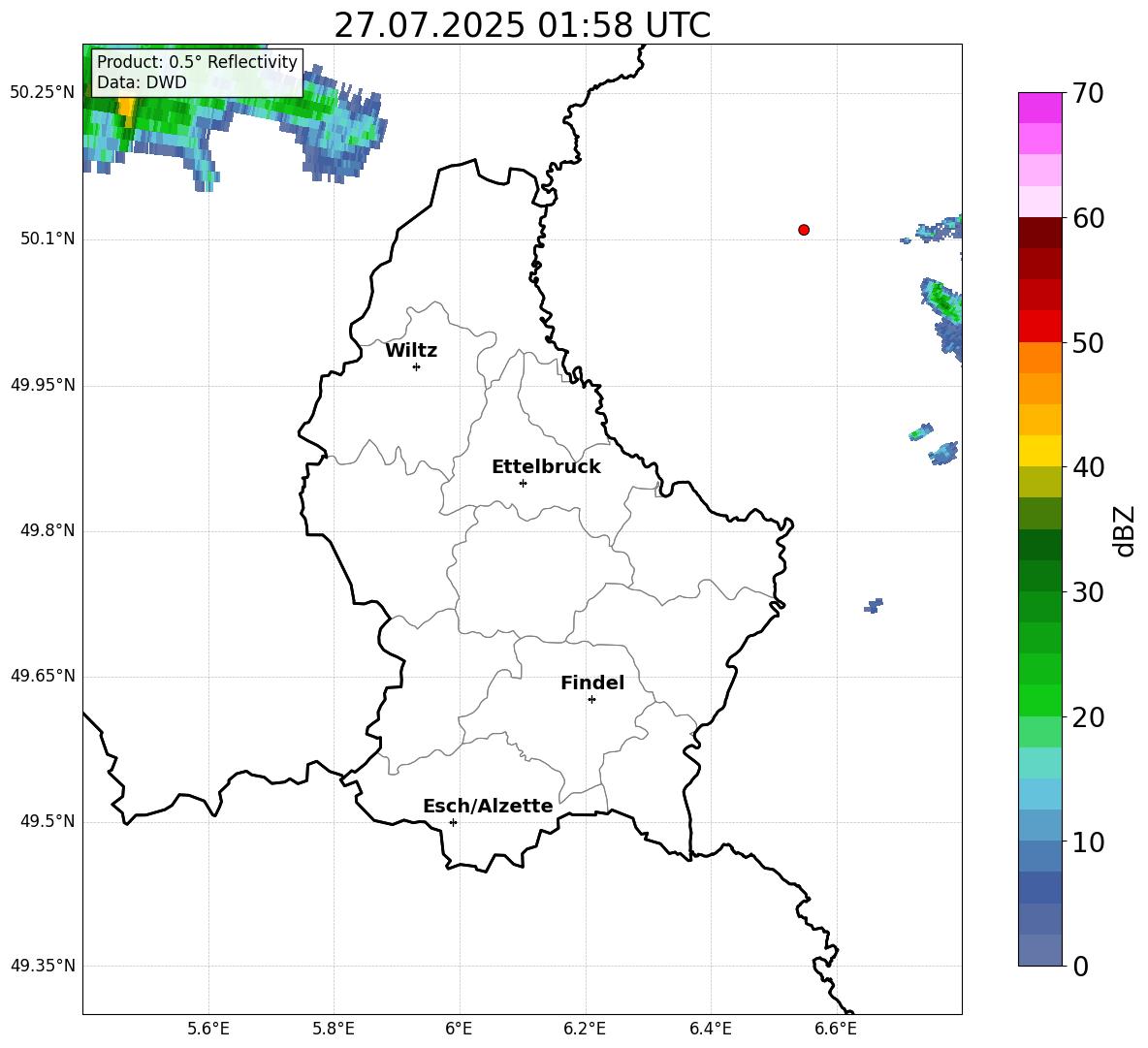This screenshot has height=1048, width=1148.
Task: Click the 40 tick on colorbar
Action: pos(1088,467)
